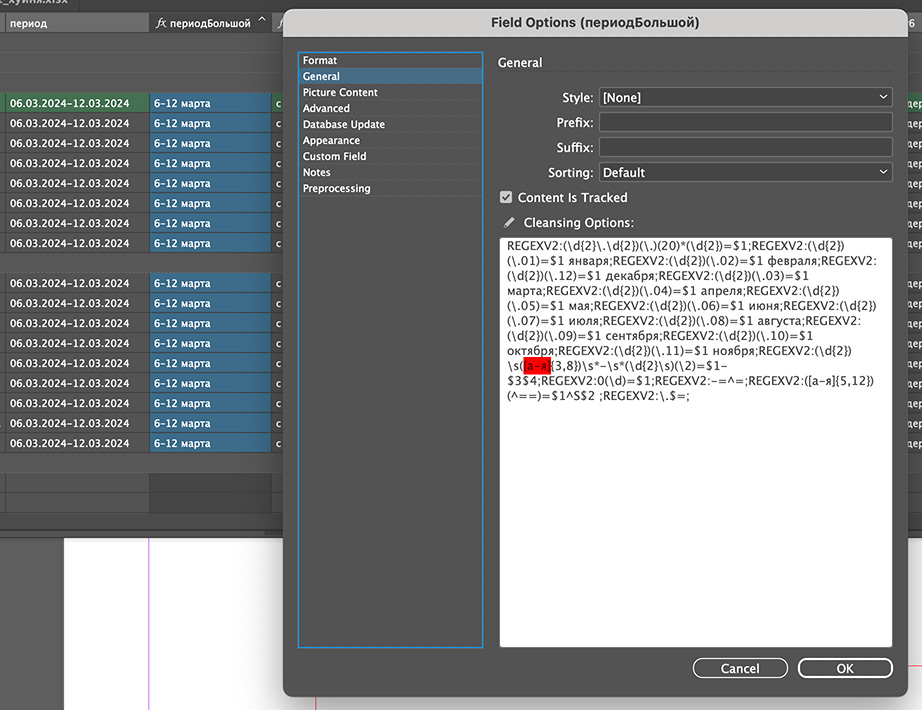
Task: Select General in the options list
Action: click(390, 76)
